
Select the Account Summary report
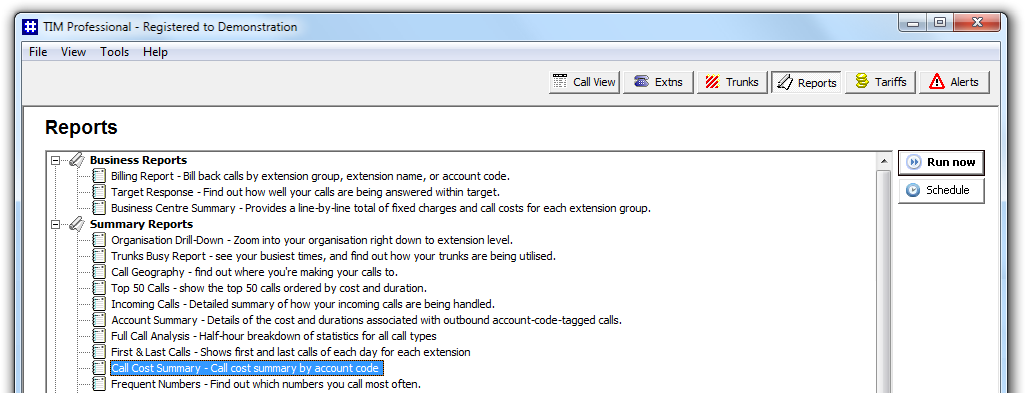[366, 320]
